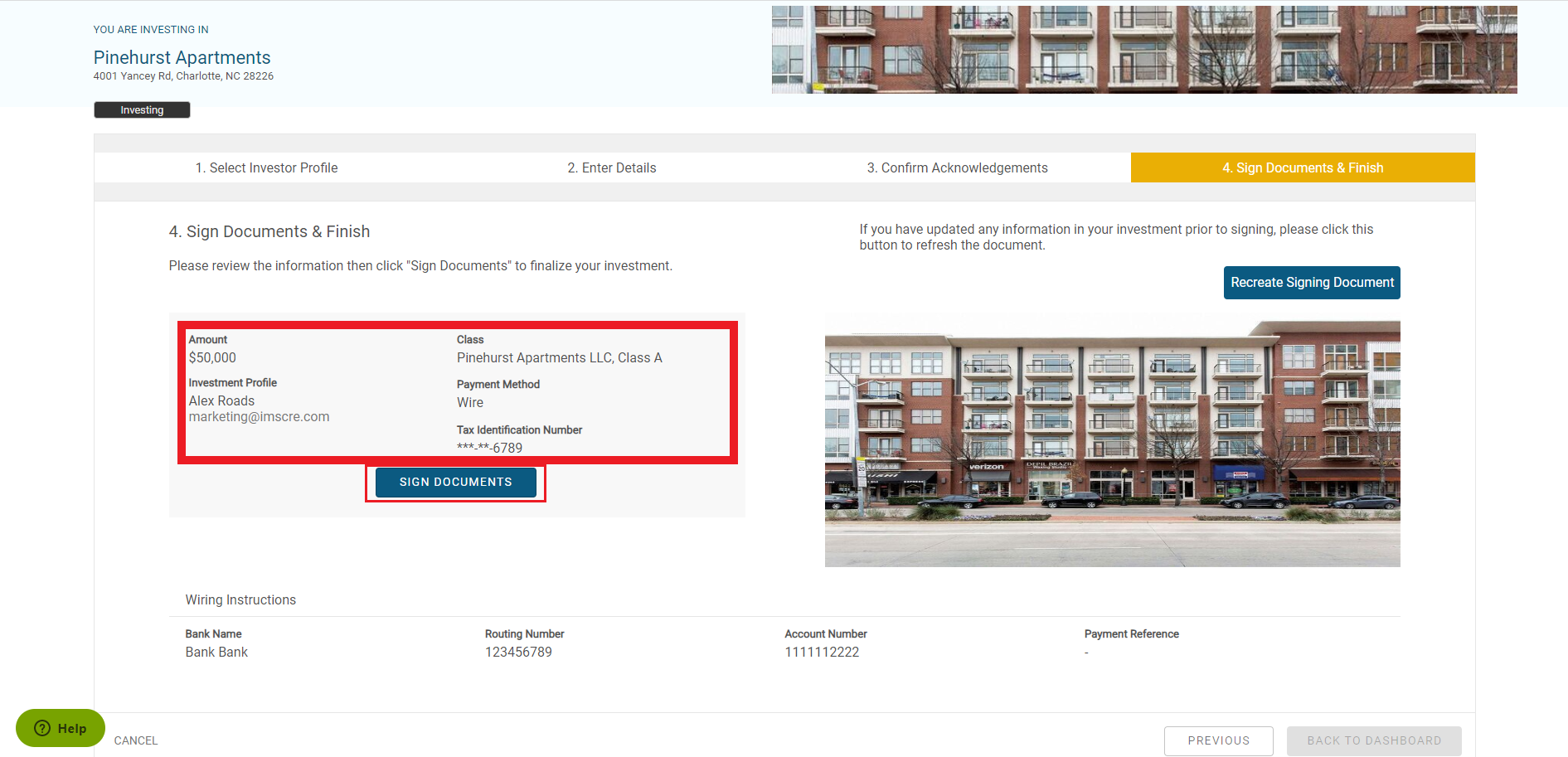Screen dimensions: 1568x757
Task: Click the Wiring Instructions heading
Action: [x=240, y=599]
